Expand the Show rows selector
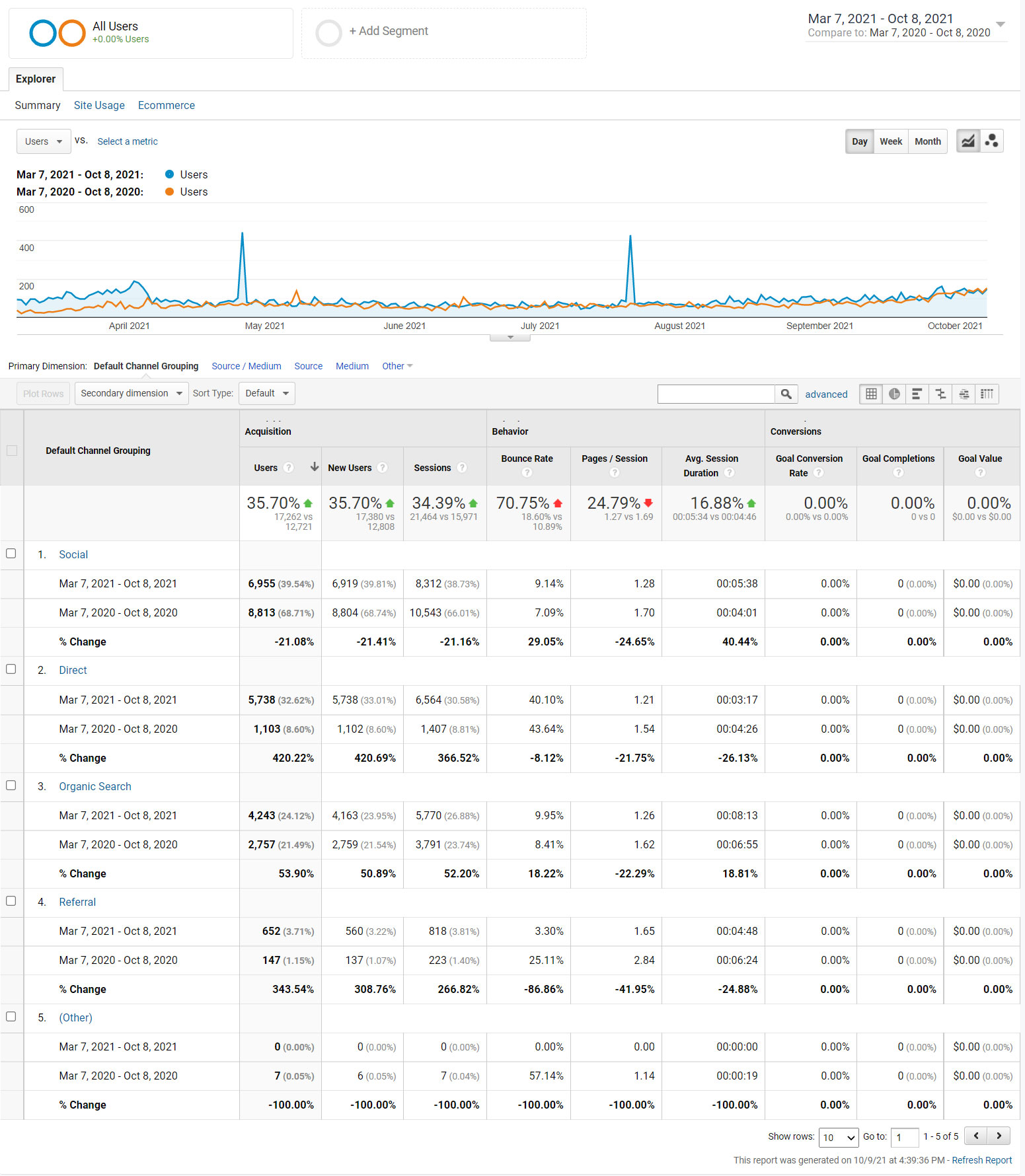This screenshot has height=1176, width=1025. click(x=838, y=1138)
